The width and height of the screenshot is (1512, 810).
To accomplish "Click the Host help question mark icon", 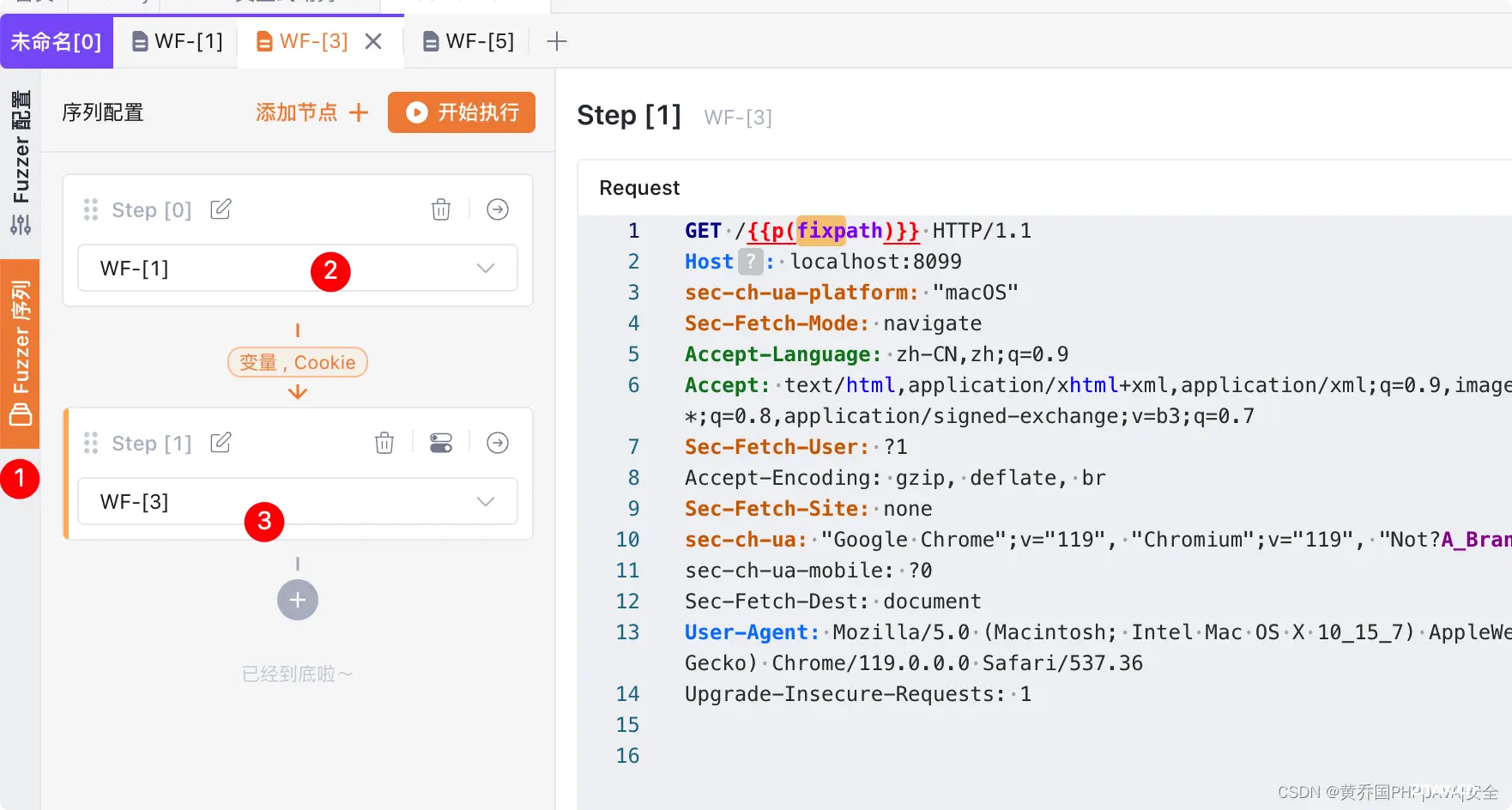I will (x=750, y=261).
